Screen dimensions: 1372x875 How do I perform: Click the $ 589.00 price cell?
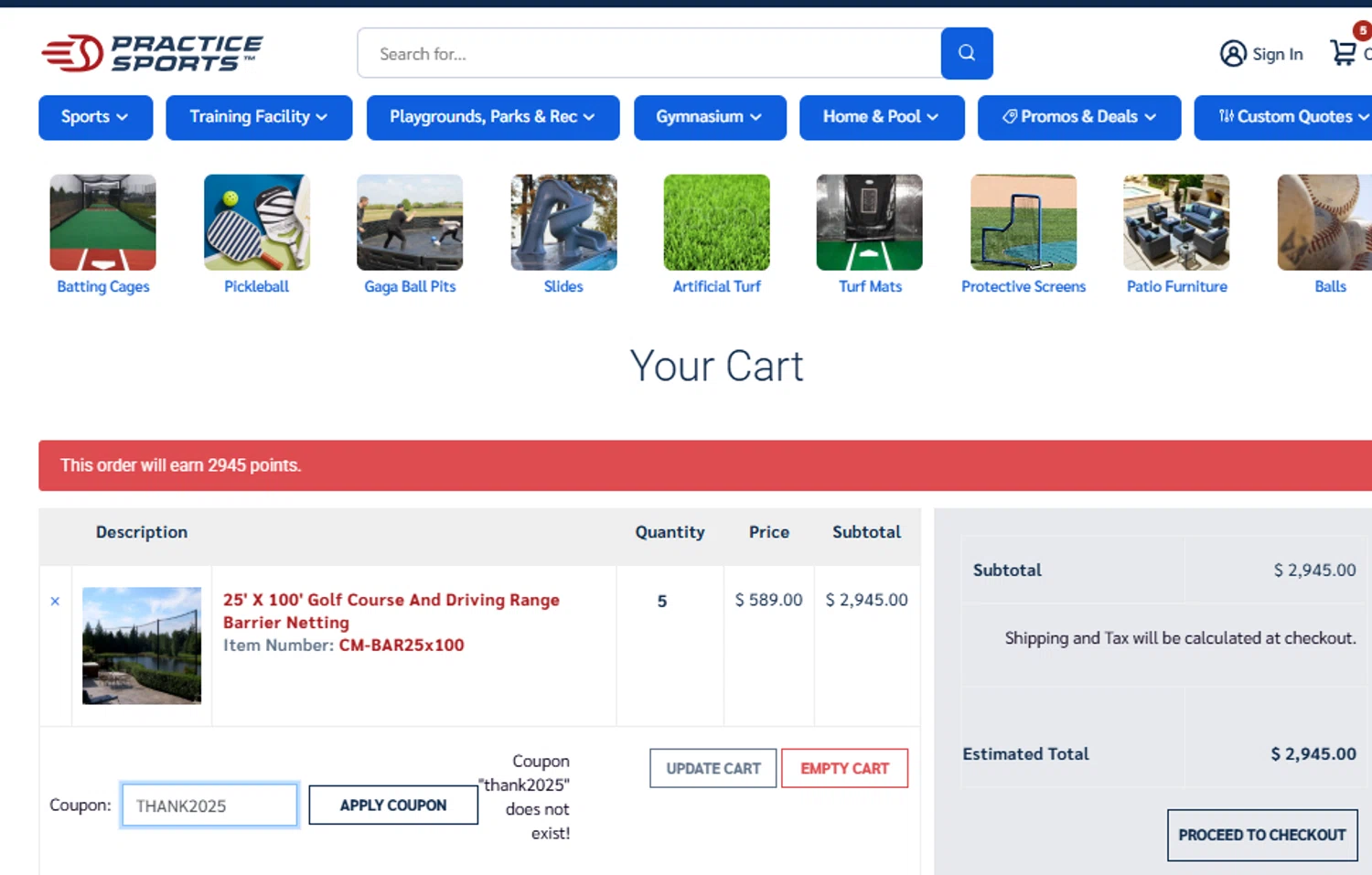(x=768, y=600)
